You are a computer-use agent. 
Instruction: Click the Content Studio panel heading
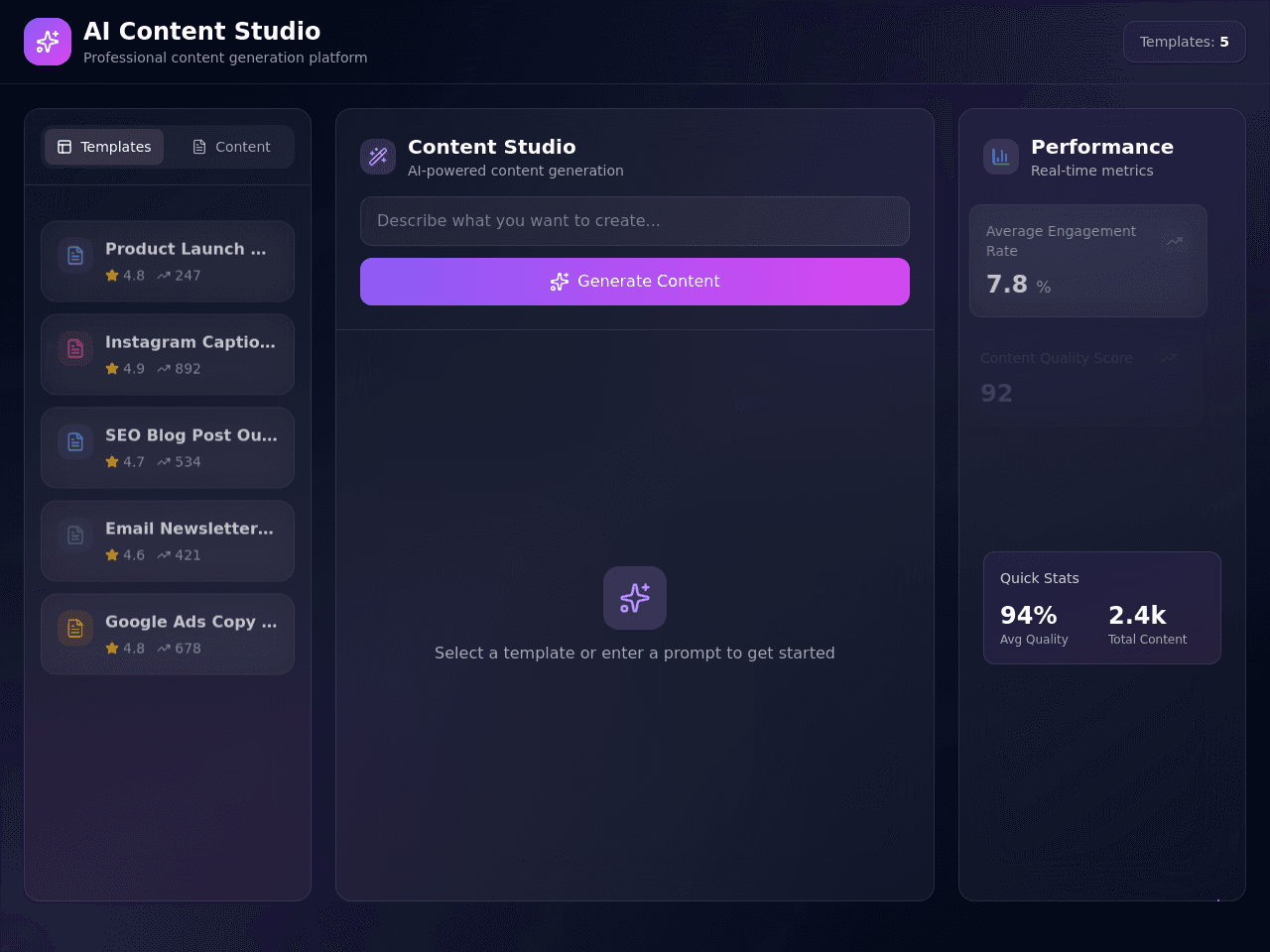pyautogui.click(x=492, y=147)
